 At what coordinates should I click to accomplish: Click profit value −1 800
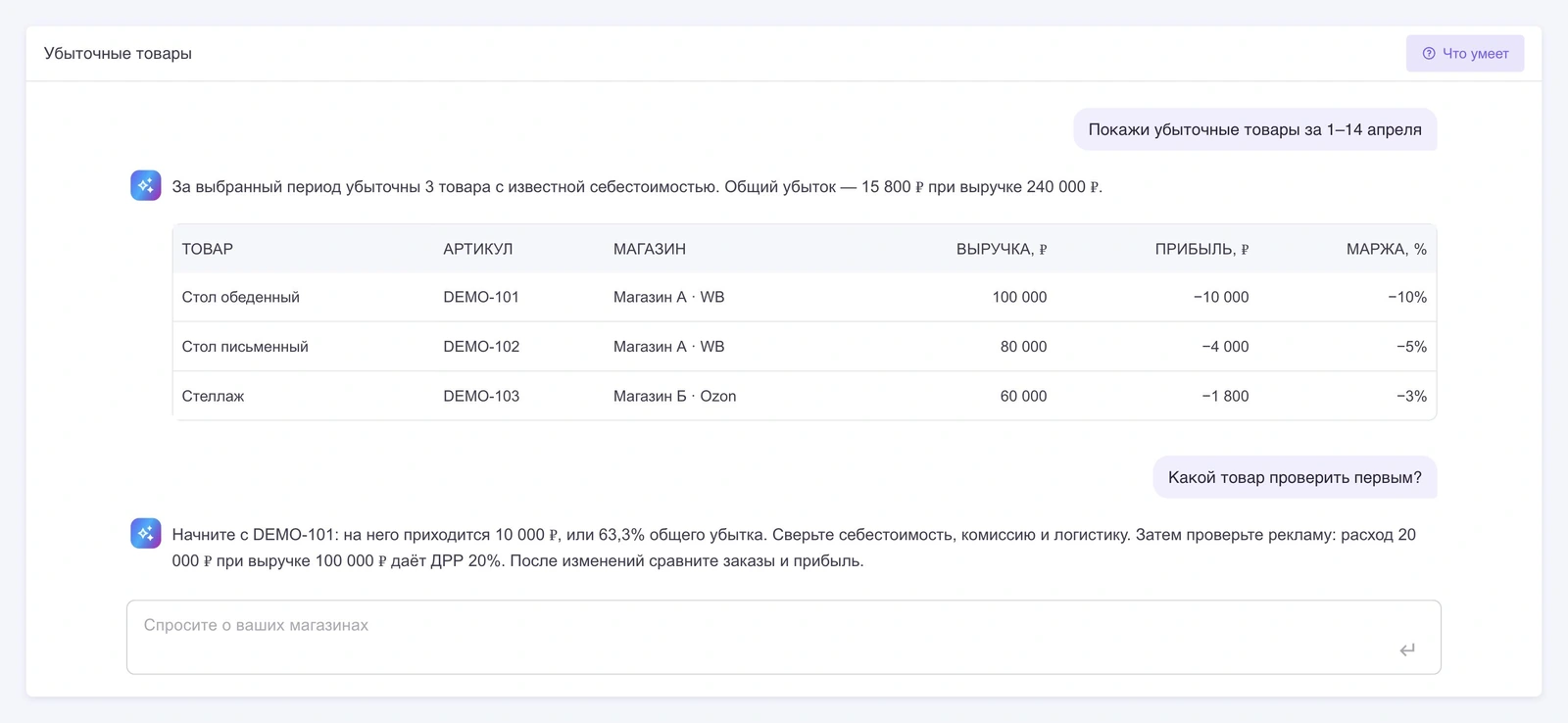point(1225,396)
